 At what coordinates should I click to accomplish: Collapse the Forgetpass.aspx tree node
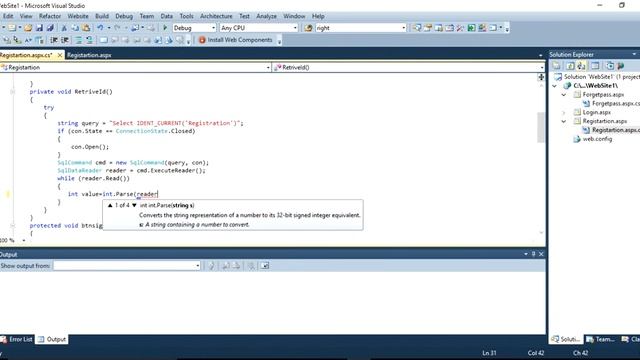(564, 95)
